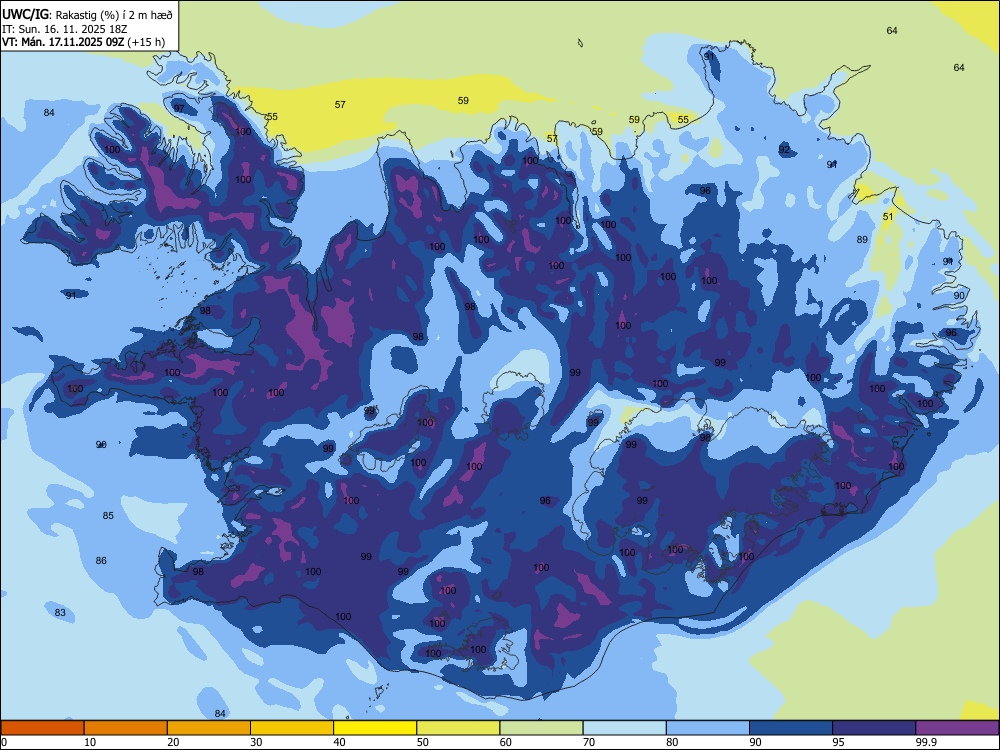Pick the light blue 80–90 legend swatch
This screenshot has width=1000, height=750.
click(x=708, y=728)
